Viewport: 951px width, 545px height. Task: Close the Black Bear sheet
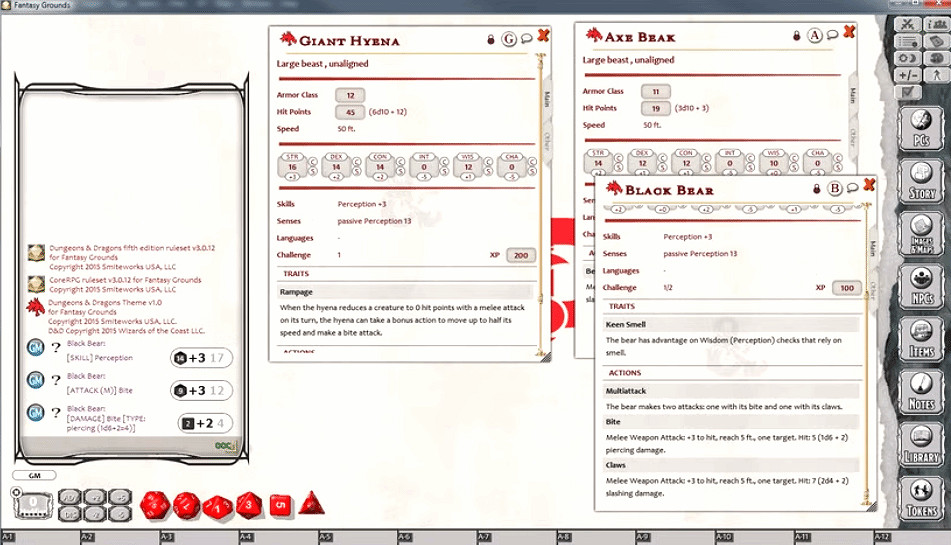(x=869, y=184)
